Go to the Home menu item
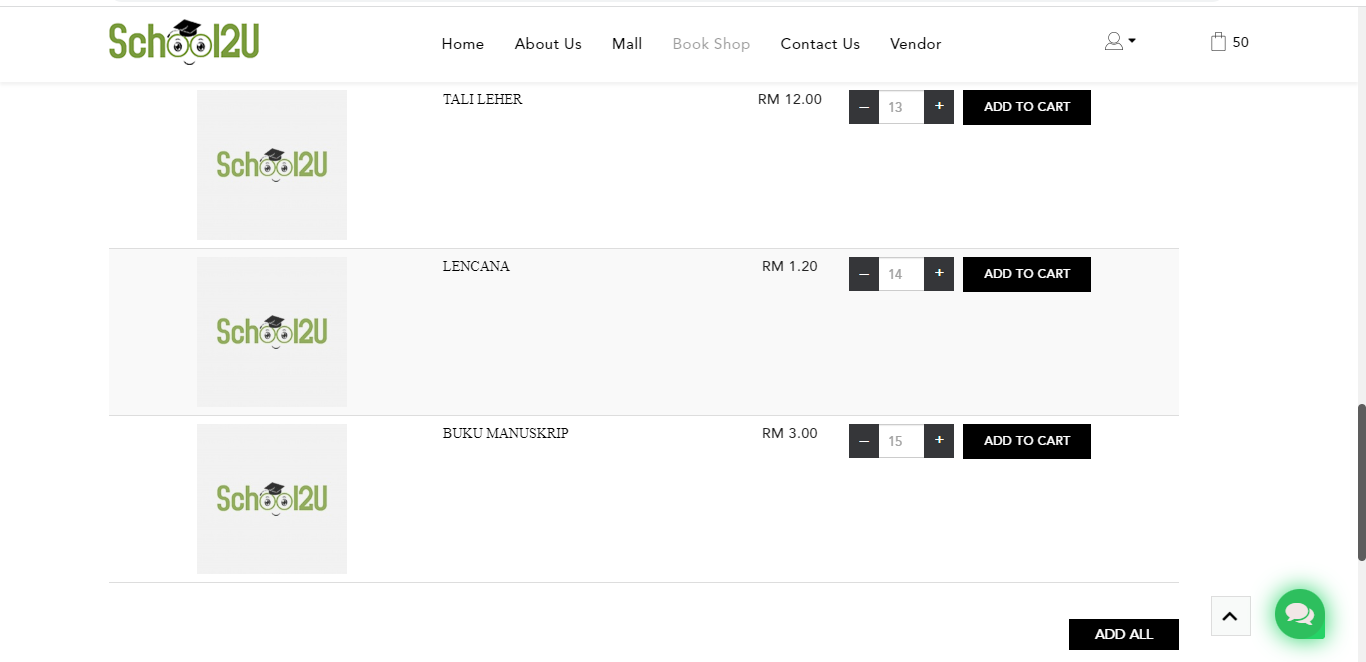1366x662 pixels. point(463,44)
